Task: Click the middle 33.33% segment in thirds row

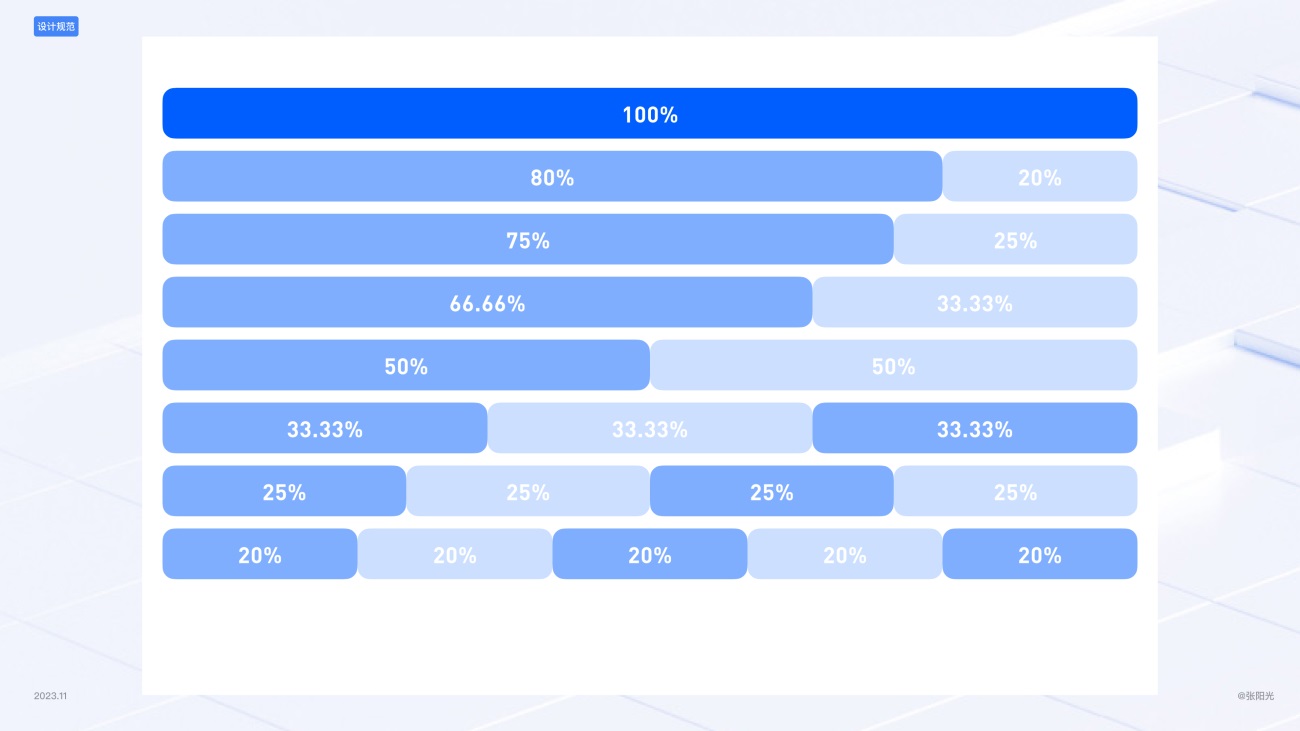Action: (x=650, y=428)
